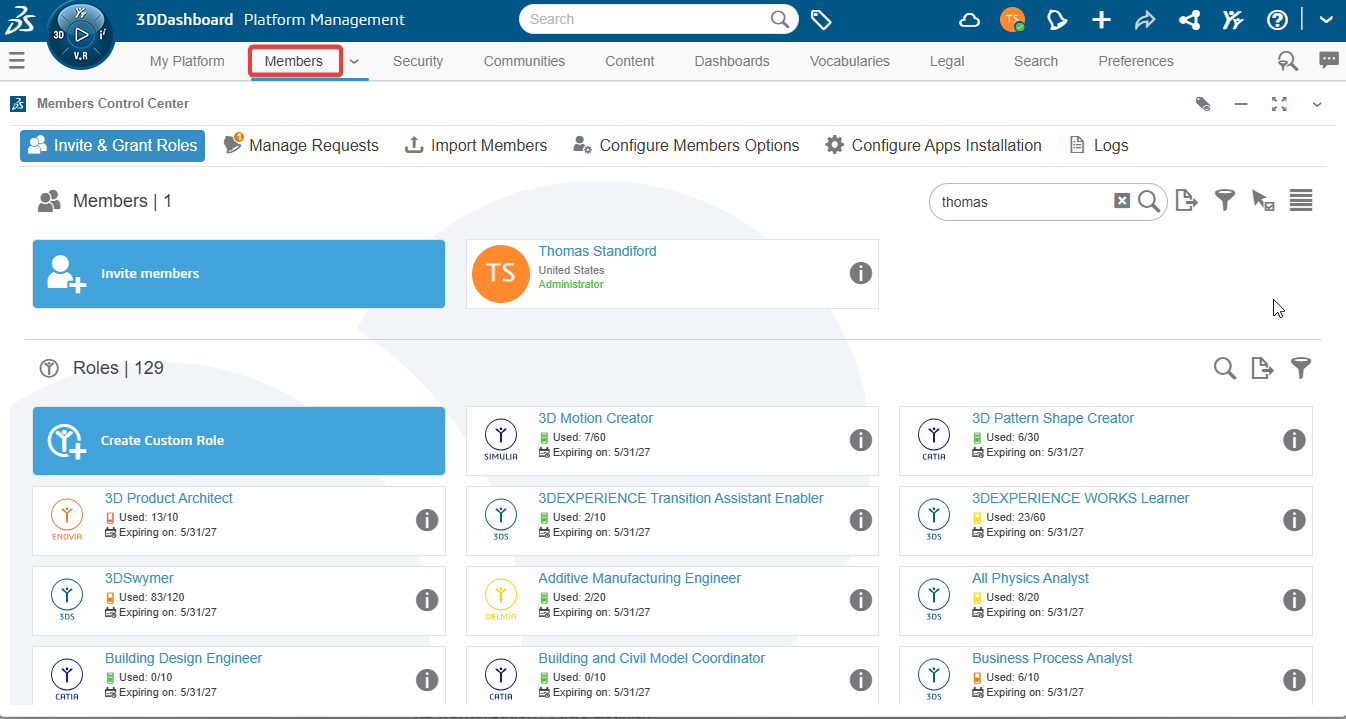The height and width of the screenshot is (719, 1346).
Task: Search roles with magnifier icon
Action: [1225, 368]
